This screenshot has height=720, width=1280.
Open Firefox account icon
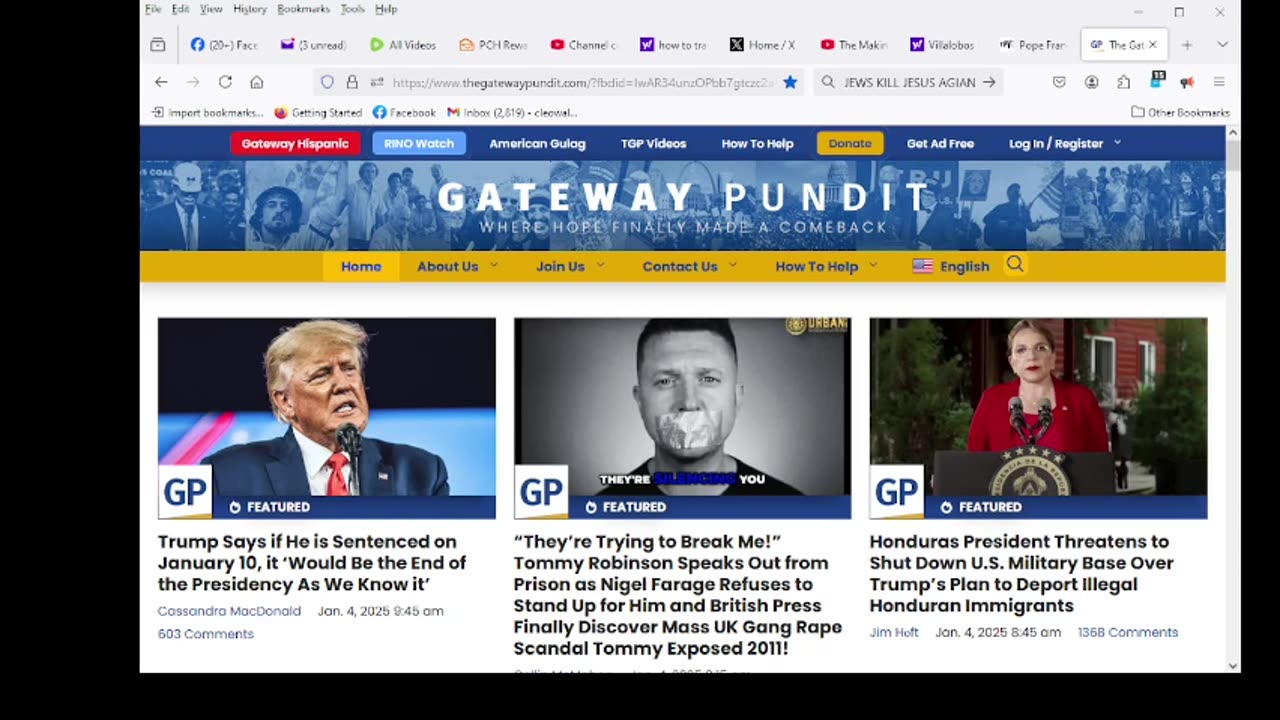pos(1091,82)
